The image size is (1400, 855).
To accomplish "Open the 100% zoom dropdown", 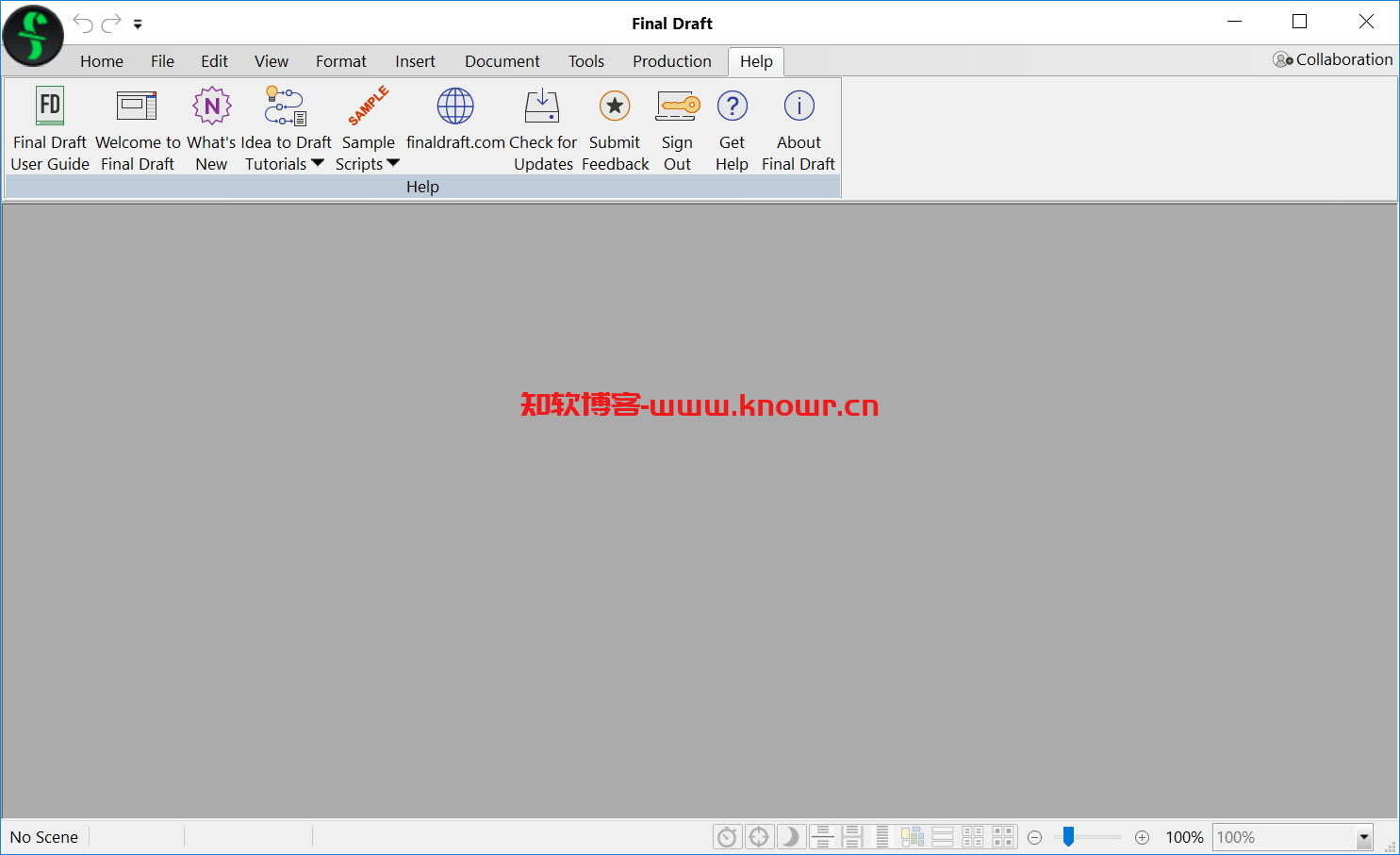I will [x=1363, y=837].
